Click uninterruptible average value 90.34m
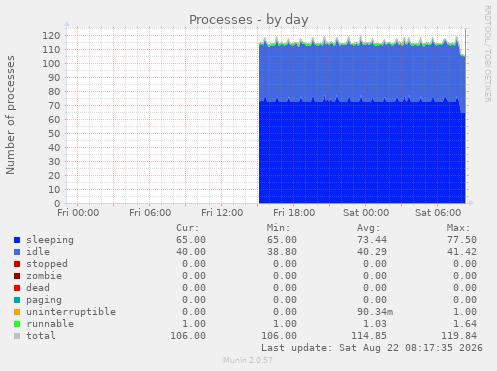Image resolution: width=497 pixels, height=371 pixels. coord(375,312)
